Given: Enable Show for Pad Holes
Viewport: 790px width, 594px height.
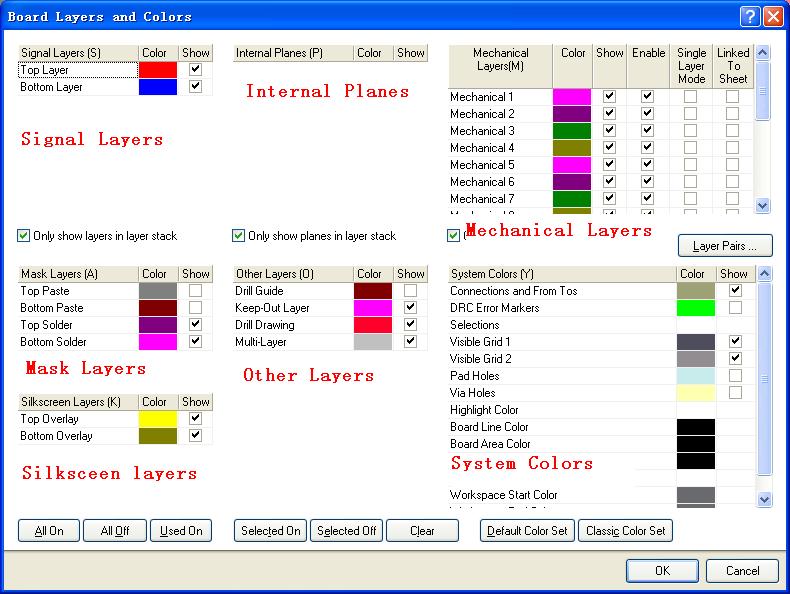Looking at the screenshot, I should tap(735, 375).
